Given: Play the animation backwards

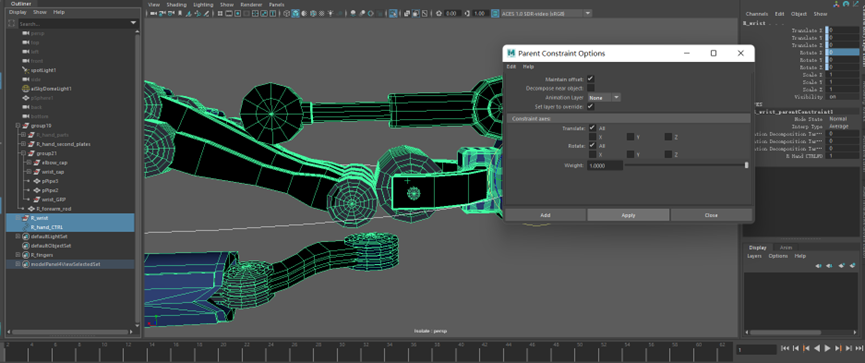Looking at the screenshot, I should pyautogui.click(x=817, y=348).
